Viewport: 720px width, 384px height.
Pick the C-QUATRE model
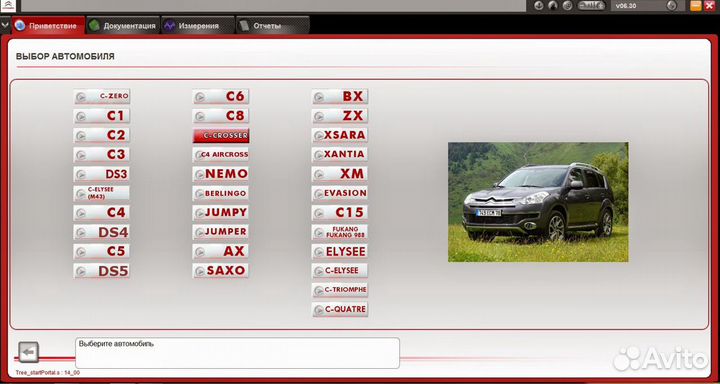[340, 309]
